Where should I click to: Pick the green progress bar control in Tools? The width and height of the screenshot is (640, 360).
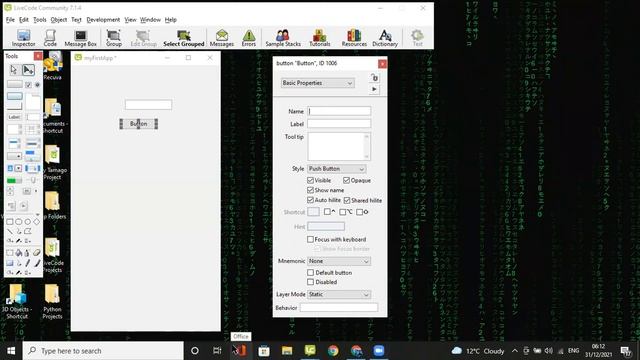(x=14, y=180)
